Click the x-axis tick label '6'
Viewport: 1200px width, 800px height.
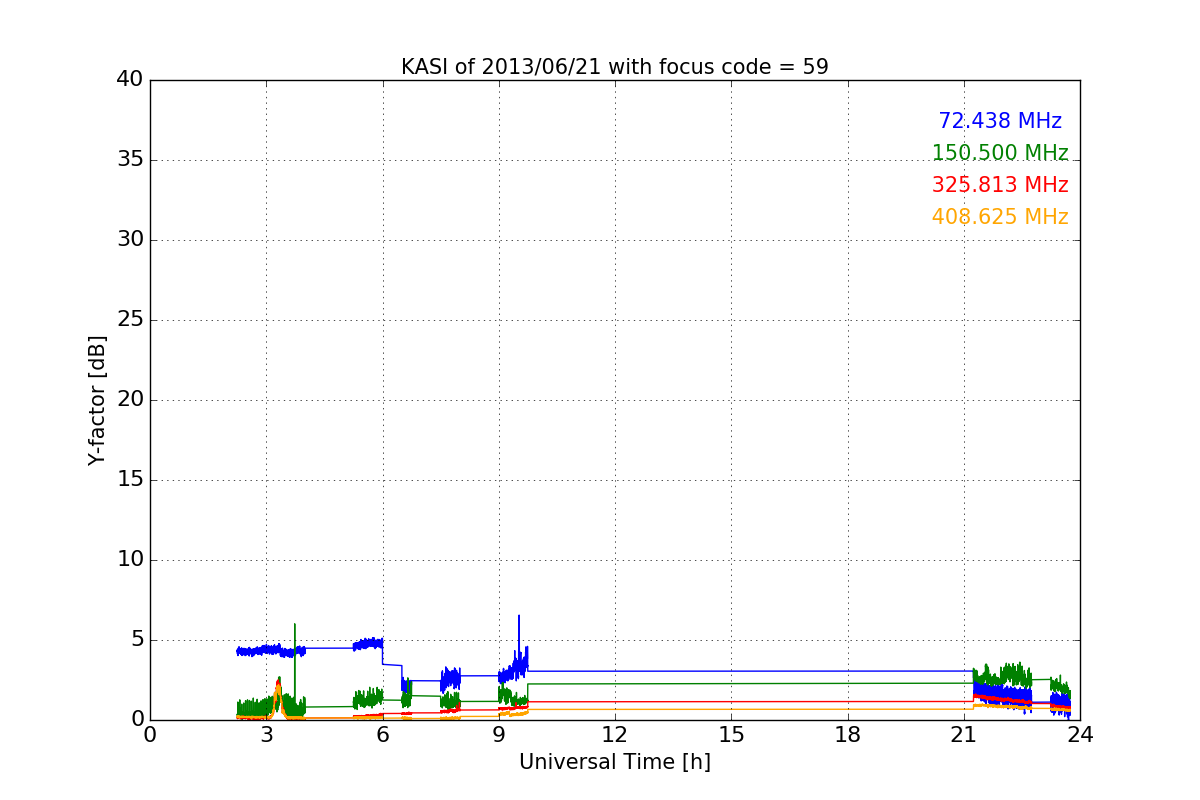(x=383, y=735)
